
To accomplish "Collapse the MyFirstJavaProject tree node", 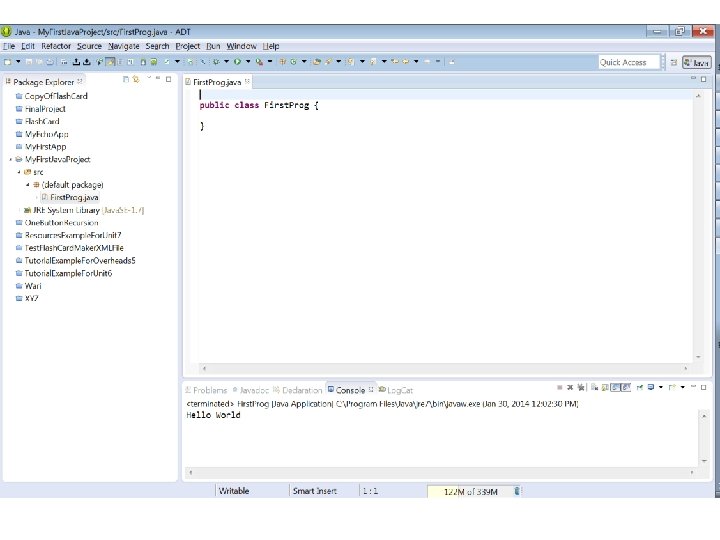I will coord(11,159).
